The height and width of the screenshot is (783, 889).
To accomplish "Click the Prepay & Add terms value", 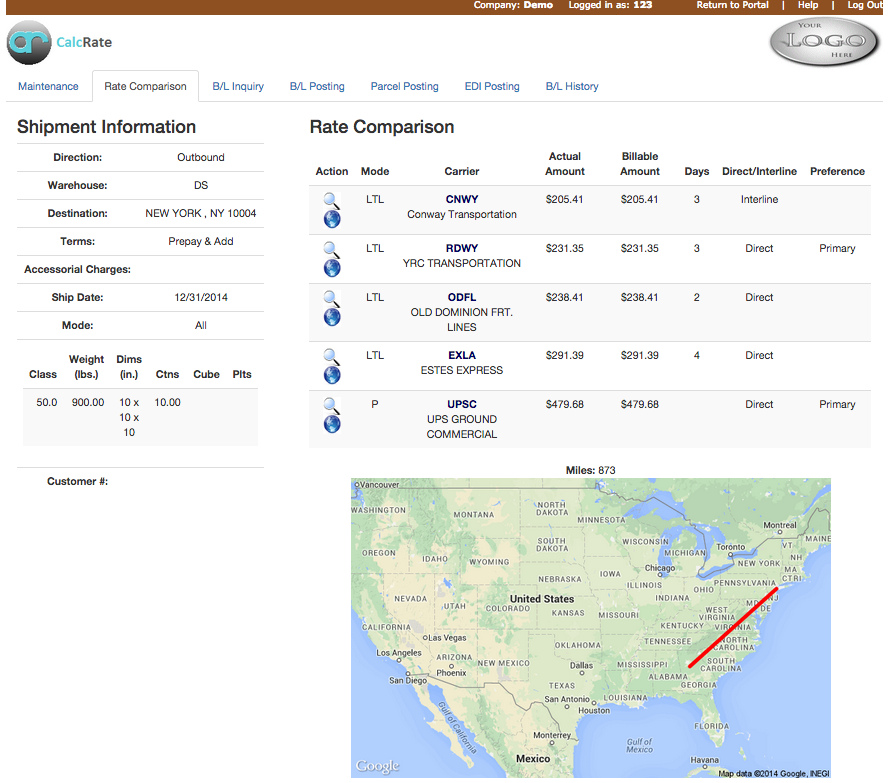I will [201, 241].
